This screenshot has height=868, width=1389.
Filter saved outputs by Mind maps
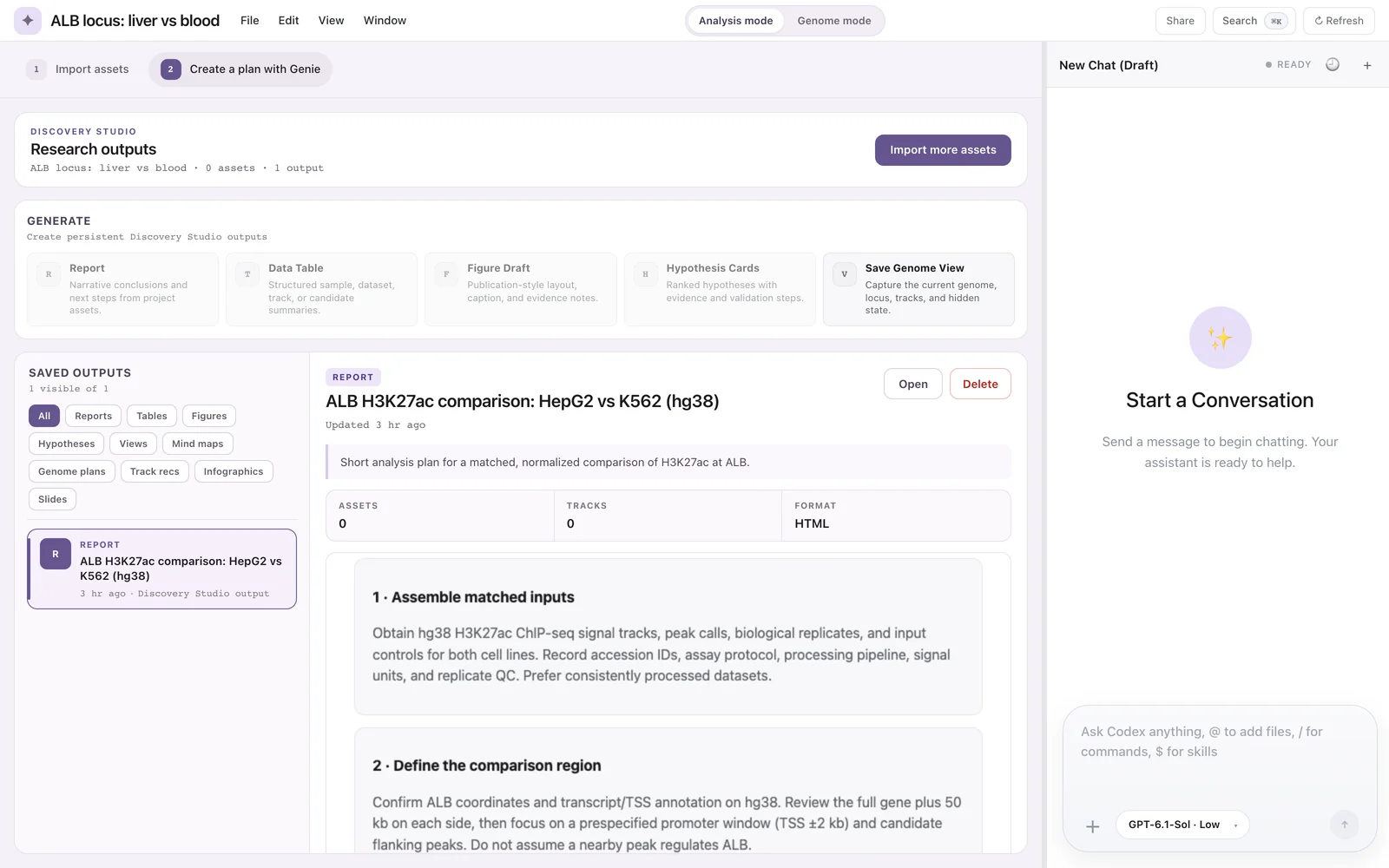[198, 444]
